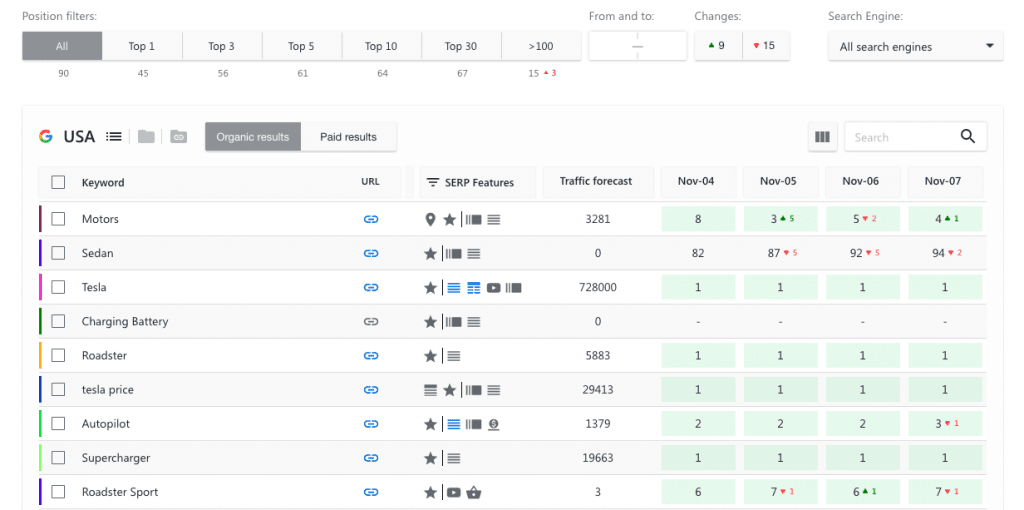
Task: Check the Tesla keyword checkbox
Action: pyautogui.click(x=58, y=287)
